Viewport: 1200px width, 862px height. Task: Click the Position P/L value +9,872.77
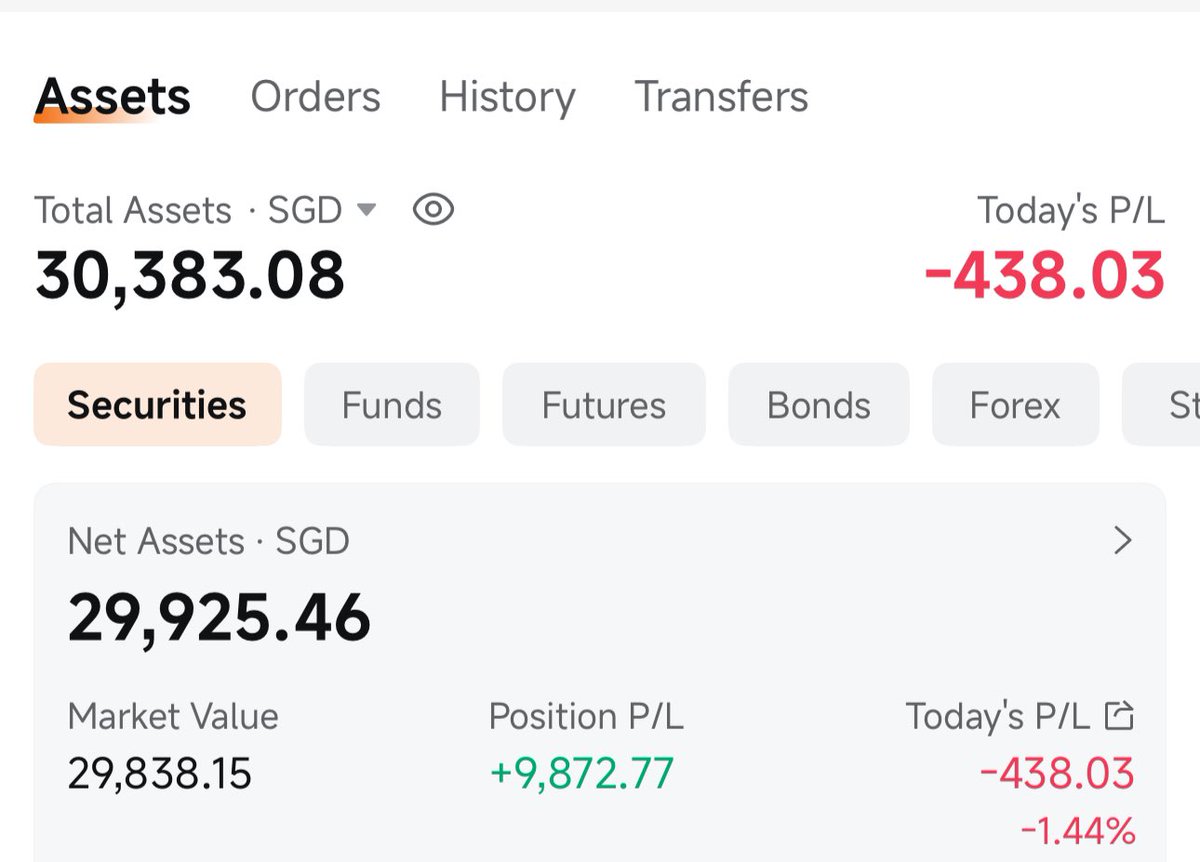coord(582,773)
